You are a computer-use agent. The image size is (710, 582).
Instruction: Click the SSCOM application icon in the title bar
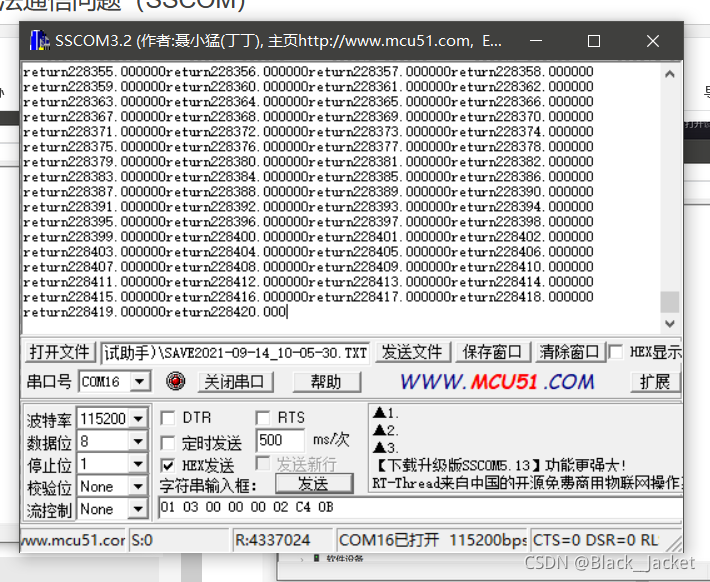point(39,41)
